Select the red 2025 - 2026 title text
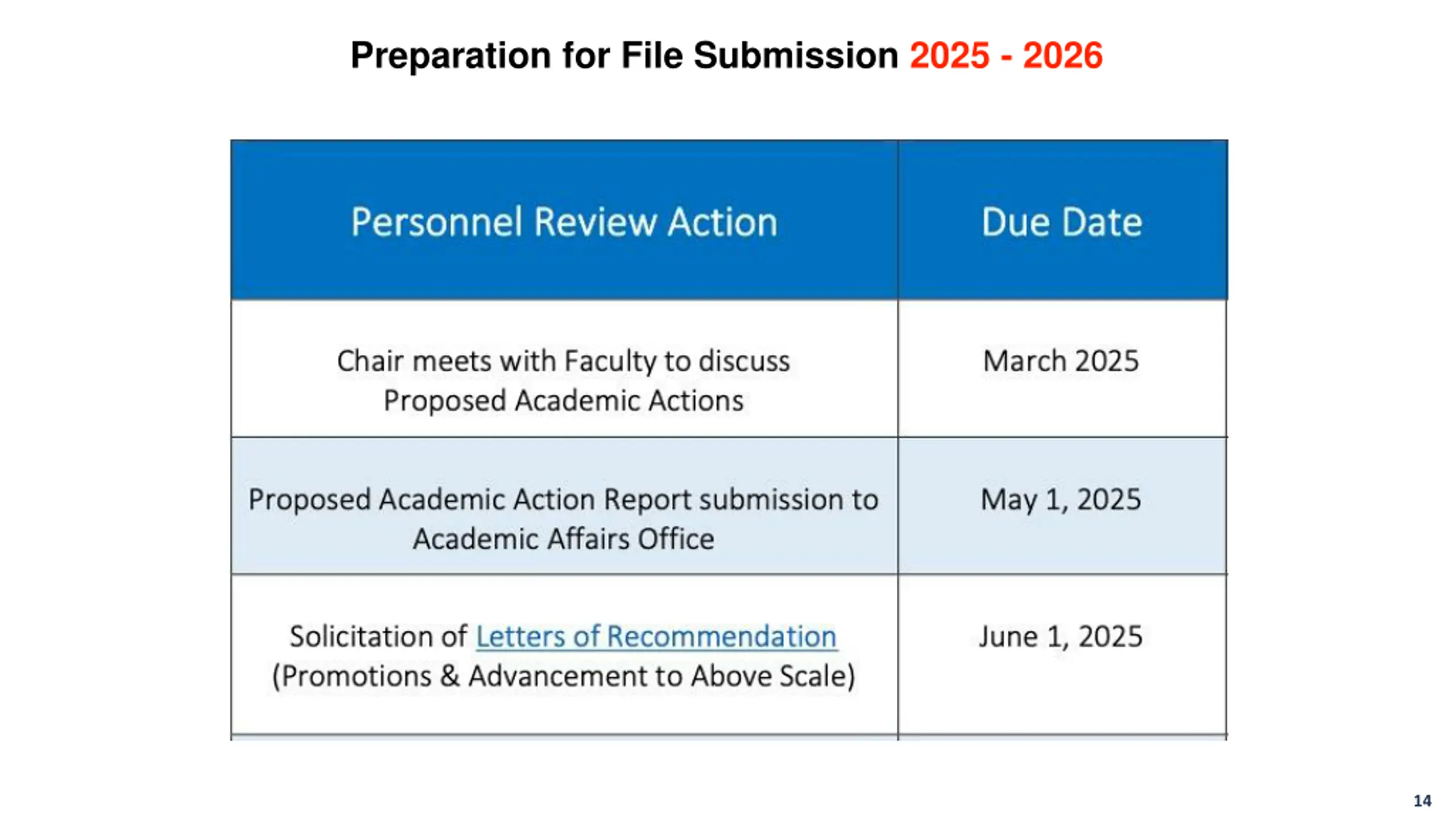Viewport: 1456px width, 819px height. pyautogui.click(x=1006, y=56)
